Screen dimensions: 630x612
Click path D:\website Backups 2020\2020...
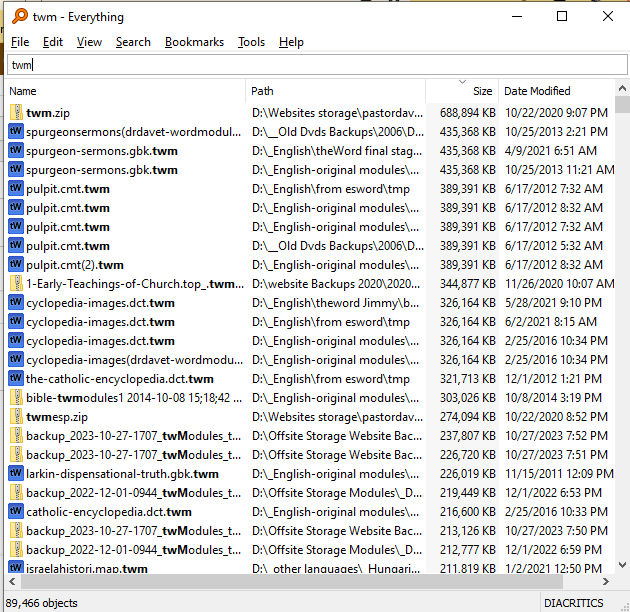pos(336,284)
